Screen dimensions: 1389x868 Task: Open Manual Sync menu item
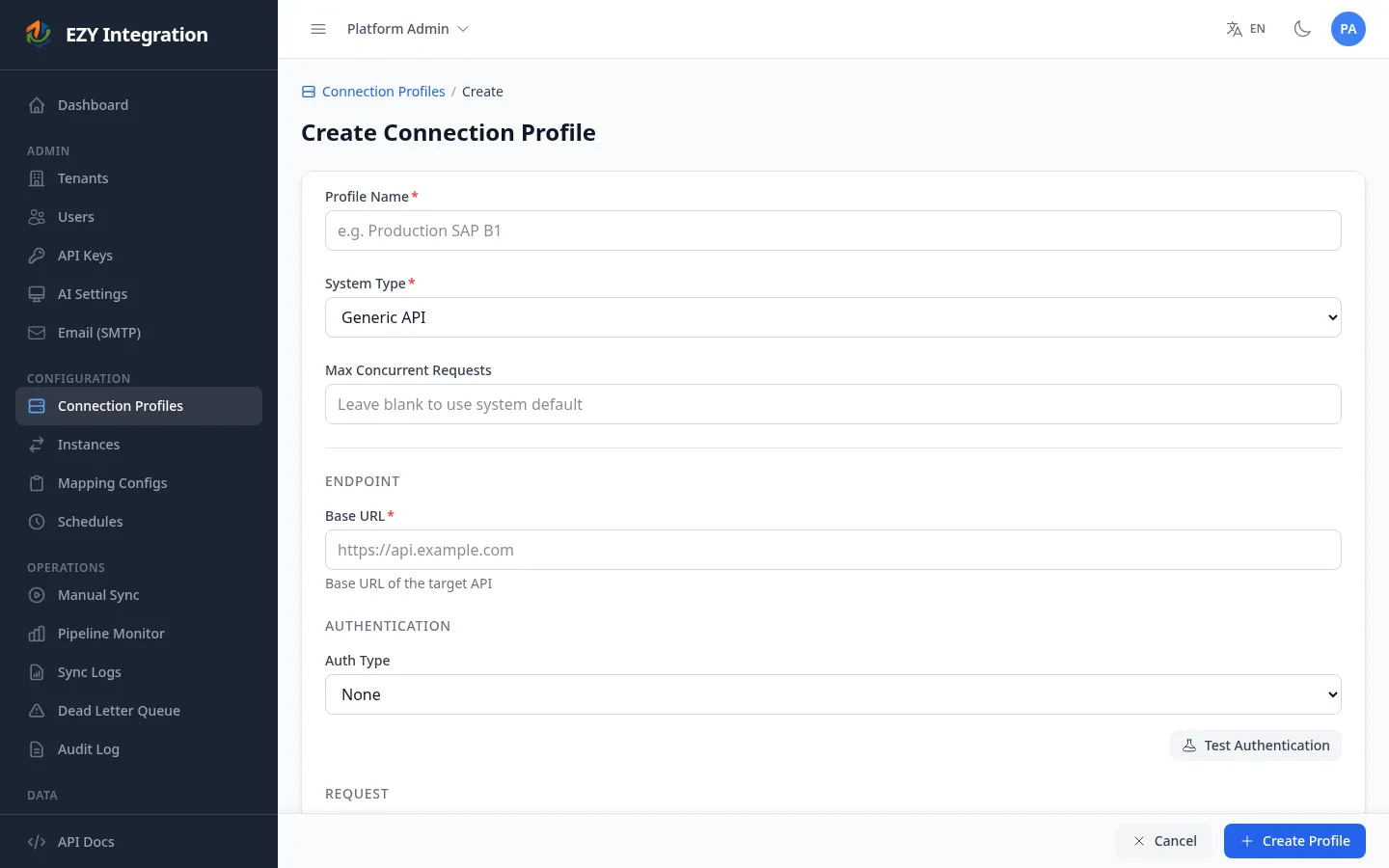point(139,595)
